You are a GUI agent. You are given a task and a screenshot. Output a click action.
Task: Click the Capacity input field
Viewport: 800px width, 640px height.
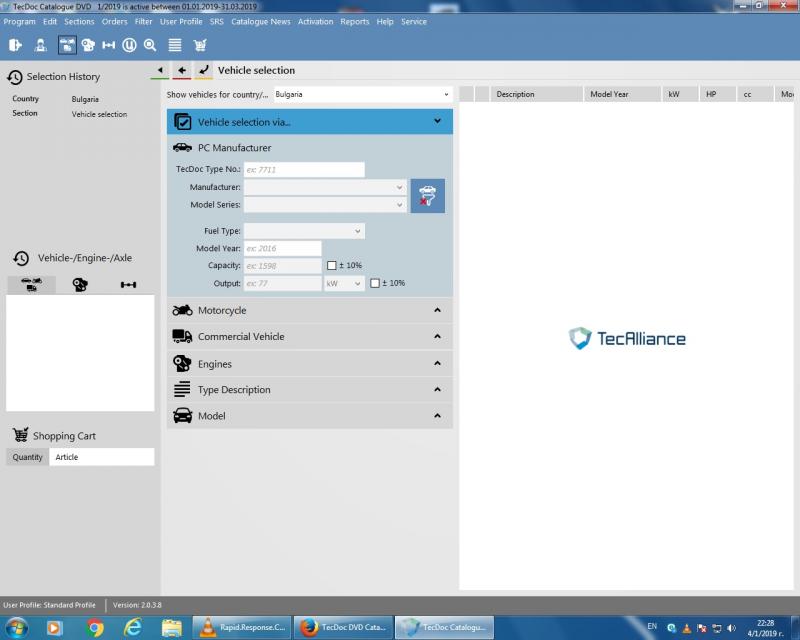(283, 266)
